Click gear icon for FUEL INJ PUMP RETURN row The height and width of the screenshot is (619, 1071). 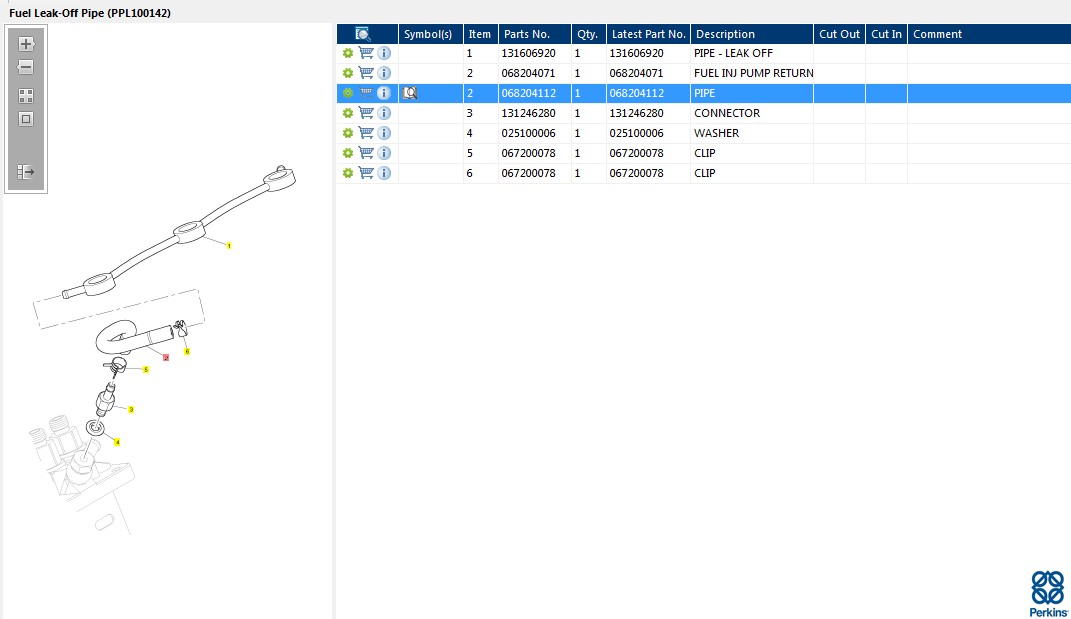click(x=348, y=73)
